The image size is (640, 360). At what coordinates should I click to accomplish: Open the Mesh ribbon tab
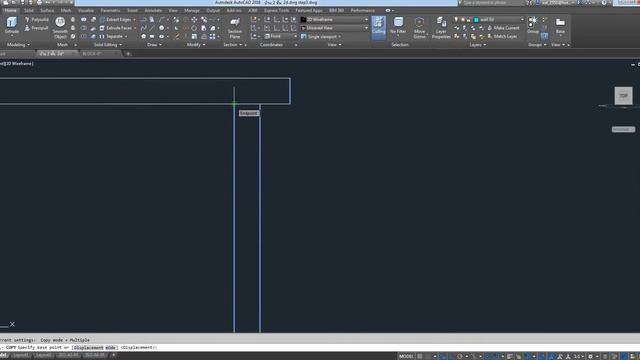click(66, 11)
